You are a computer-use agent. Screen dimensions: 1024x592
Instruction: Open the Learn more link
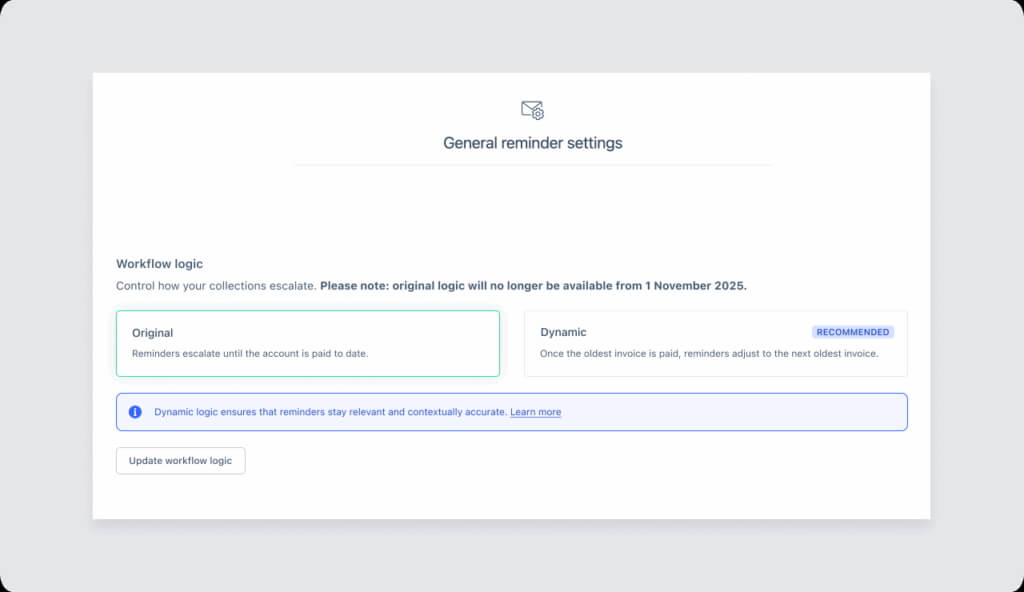click(x=535, y=412)
